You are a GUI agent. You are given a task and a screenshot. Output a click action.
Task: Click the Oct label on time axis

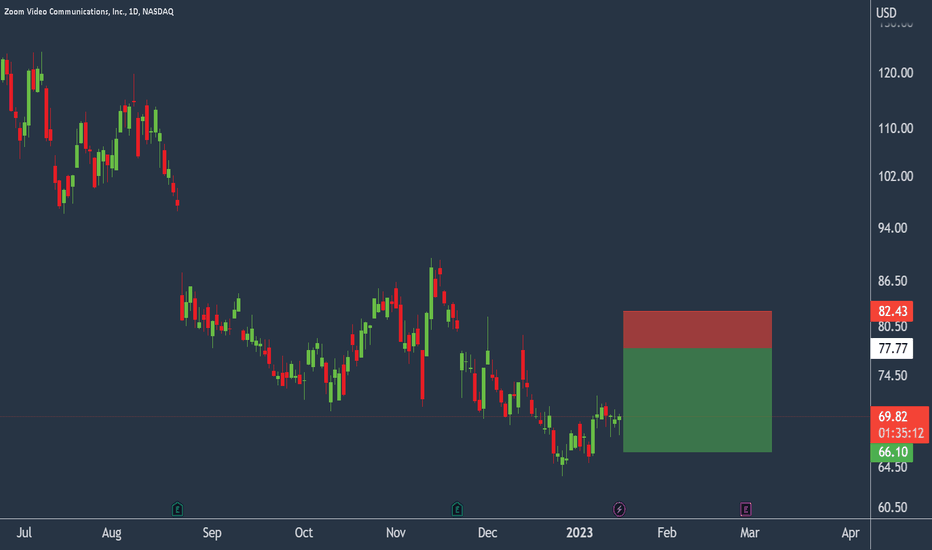pyautogui.click(x=304, y=533)
